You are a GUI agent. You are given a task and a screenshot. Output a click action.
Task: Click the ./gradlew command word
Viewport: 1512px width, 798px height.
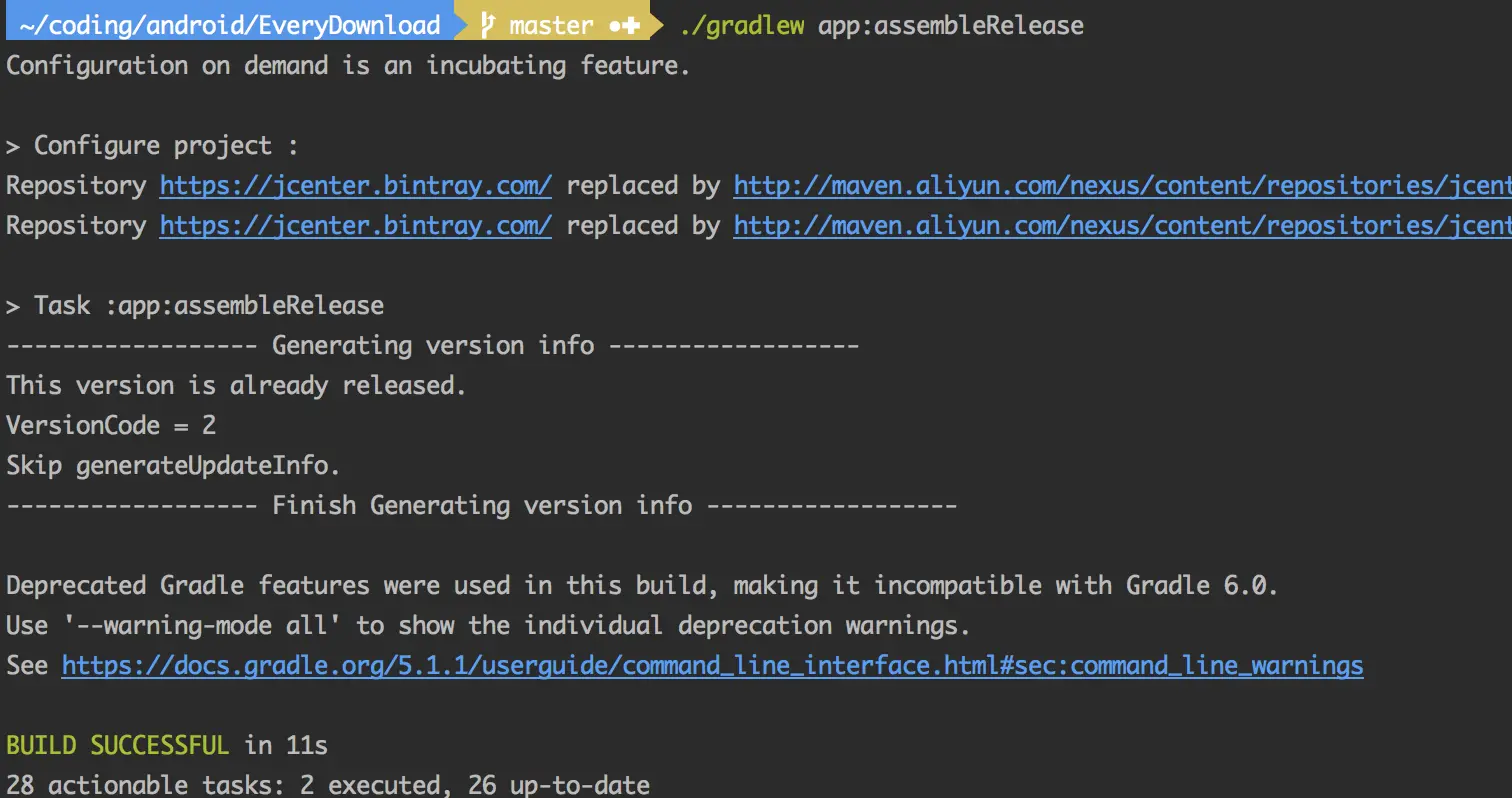coord(741,25)
